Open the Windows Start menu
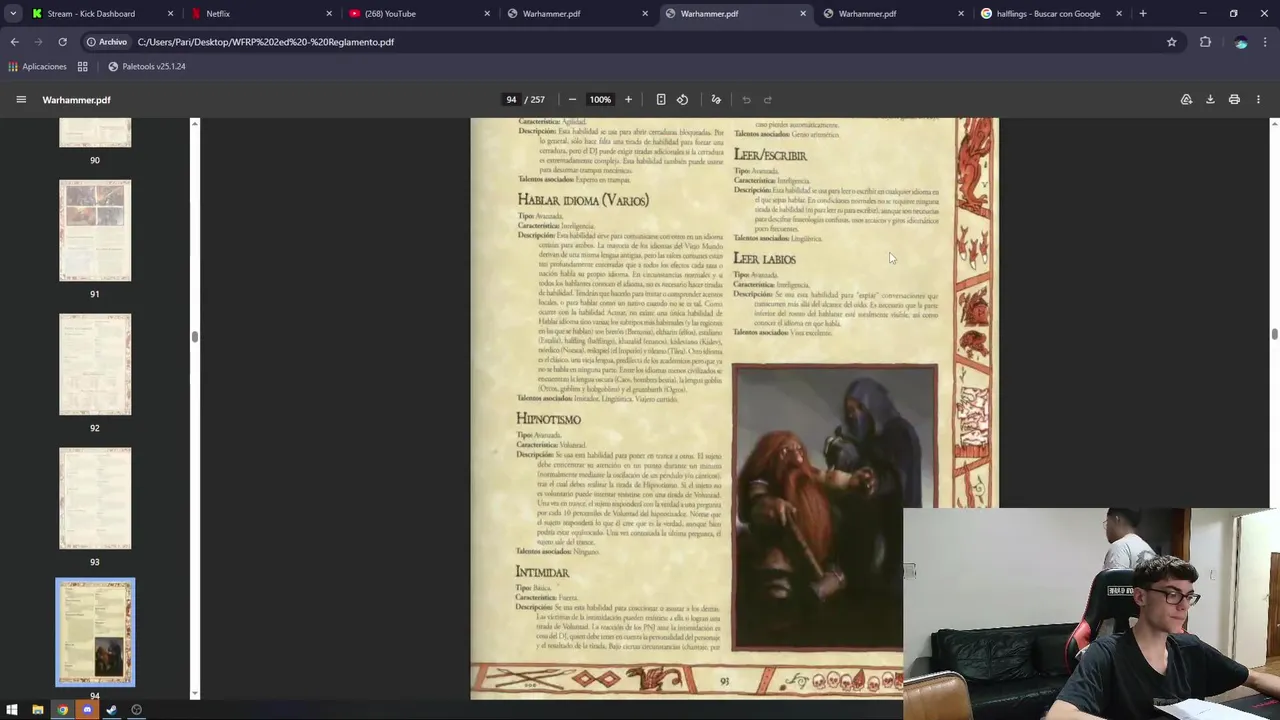 (x=13, y=710)
